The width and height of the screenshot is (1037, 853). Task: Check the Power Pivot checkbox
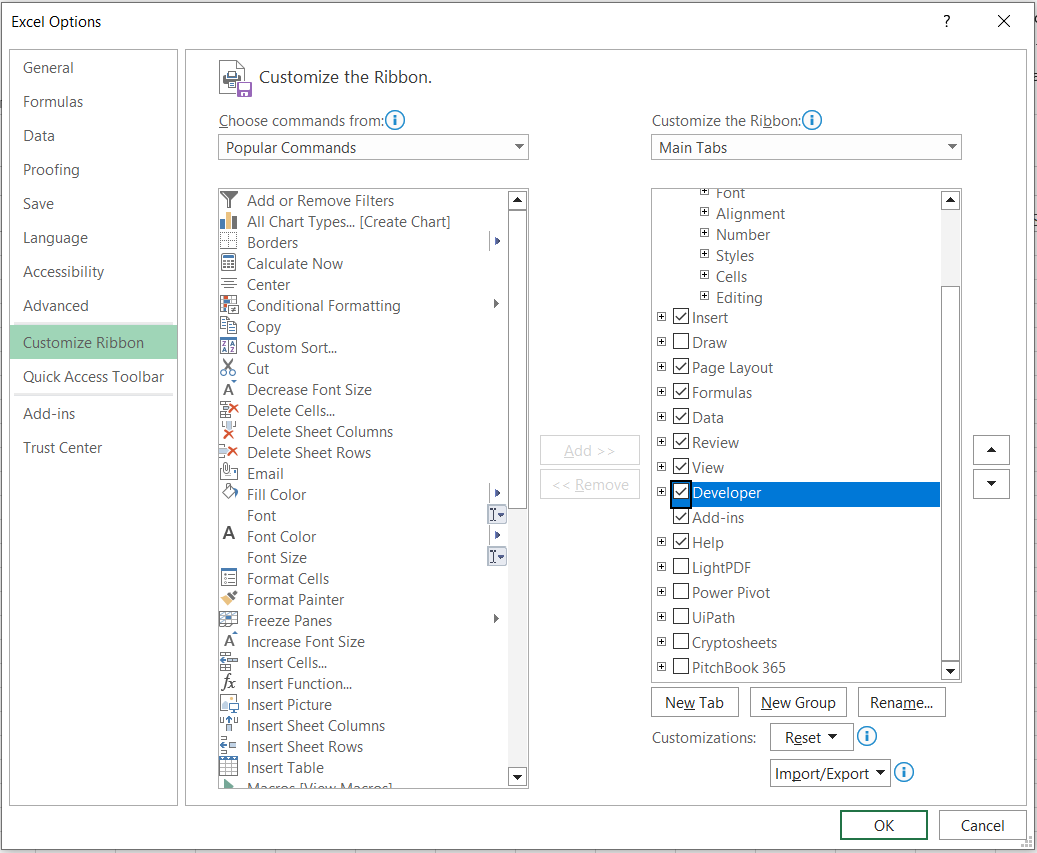(x=681, y=592)
